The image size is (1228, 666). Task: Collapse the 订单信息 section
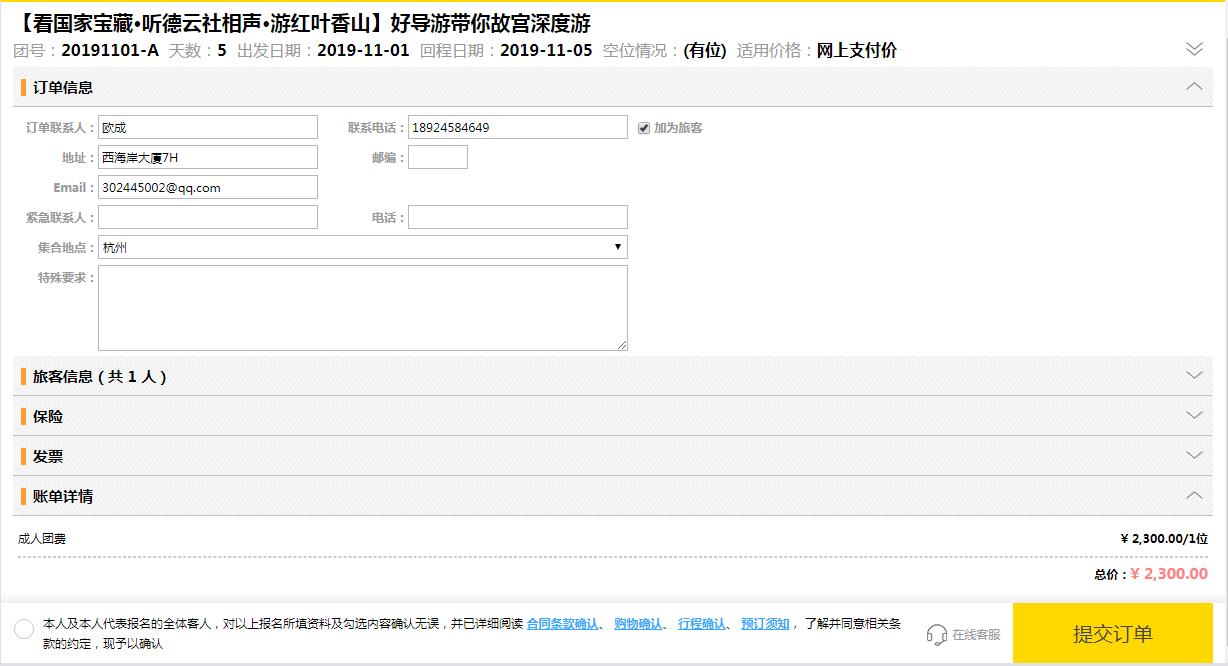(x=1193, y=87)
